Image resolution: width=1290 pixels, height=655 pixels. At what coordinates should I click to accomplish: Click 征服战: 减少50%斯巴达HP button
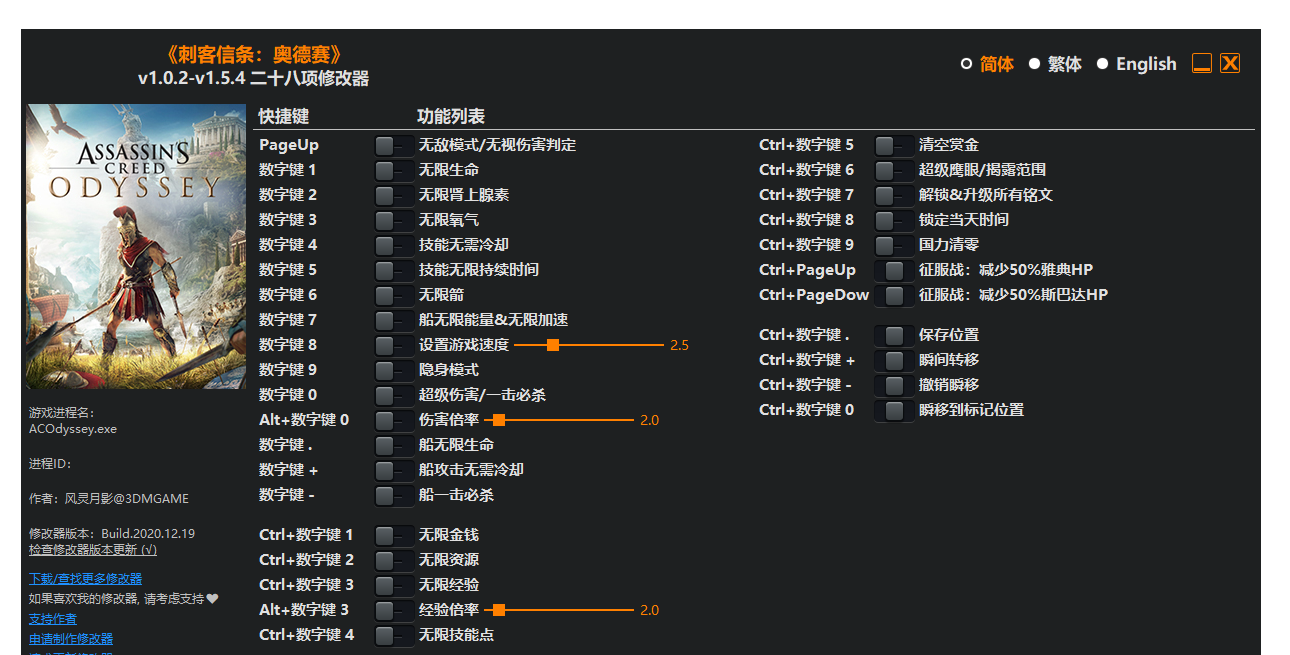(x=894, y=295)
